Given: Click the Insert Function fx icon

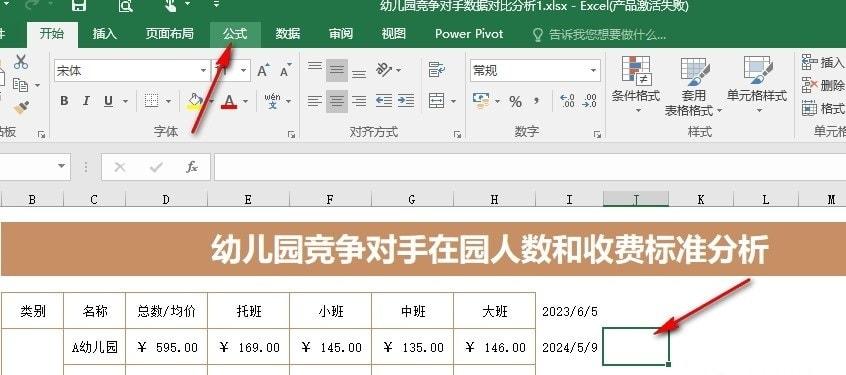Looking at the screenshot, I should tap(192, 167).
